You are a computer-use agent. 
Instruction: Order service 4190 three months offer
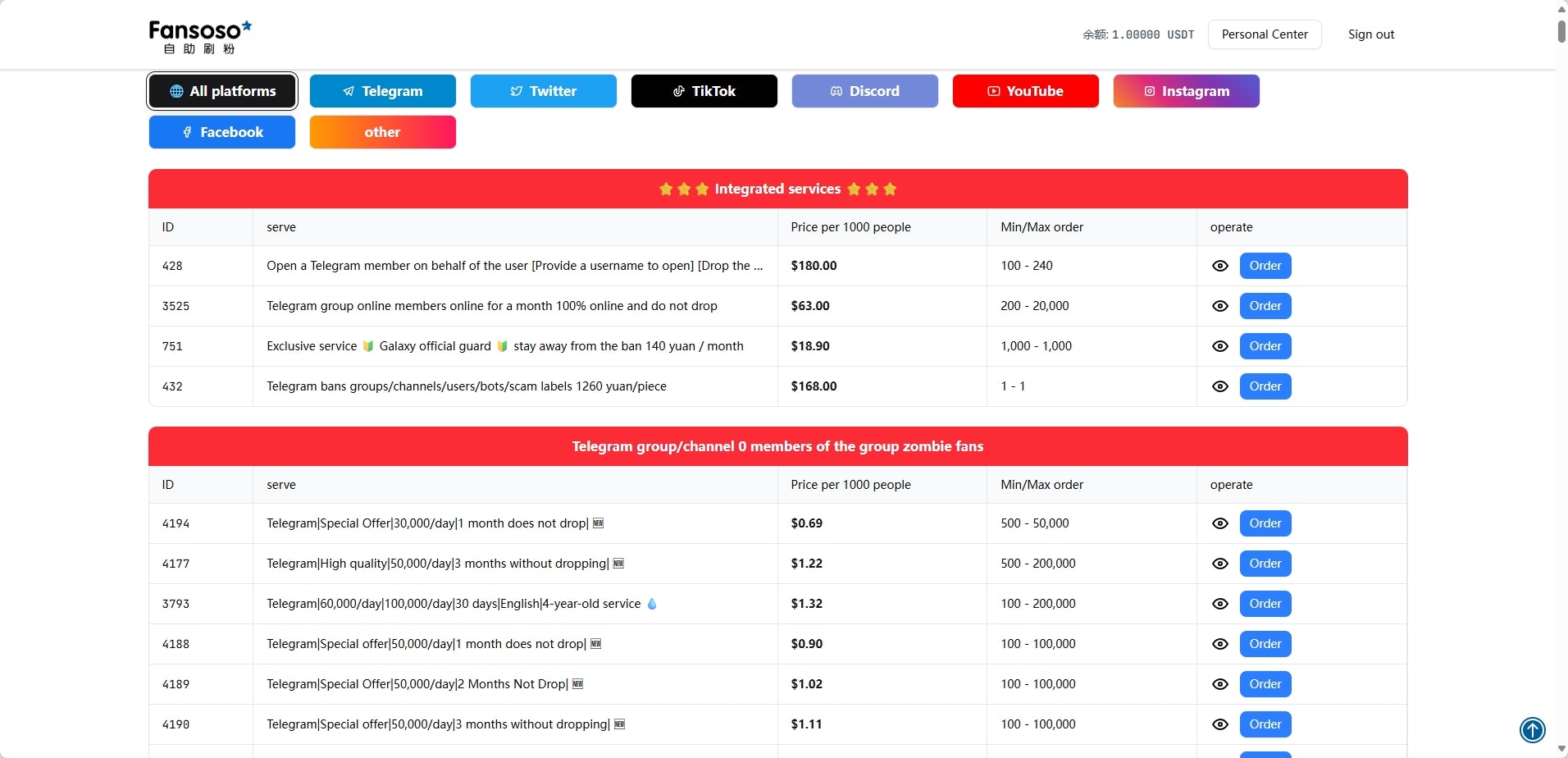1265,724
